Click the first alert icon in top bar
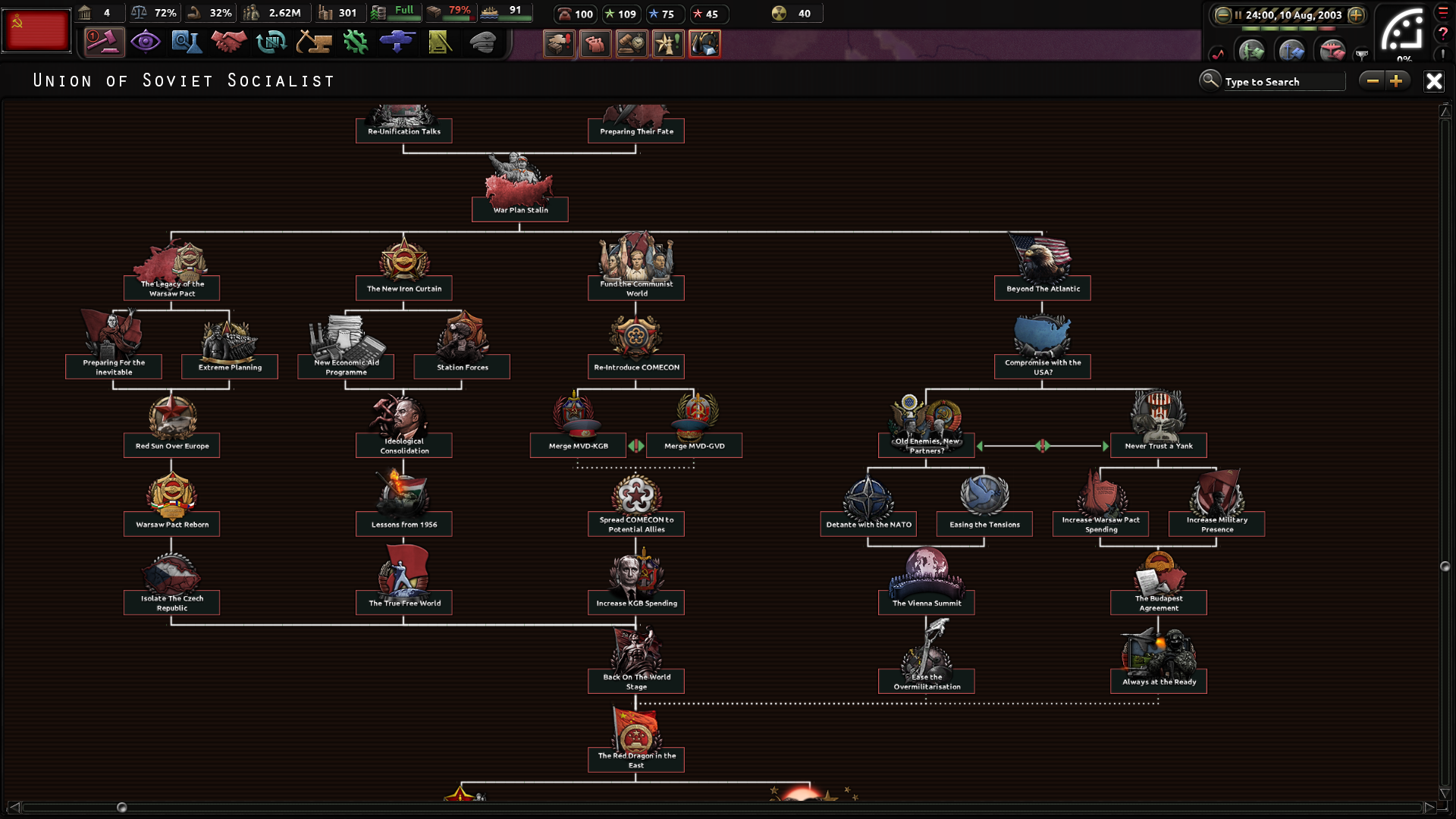The image size is (1456, 819). pos(559,43)
